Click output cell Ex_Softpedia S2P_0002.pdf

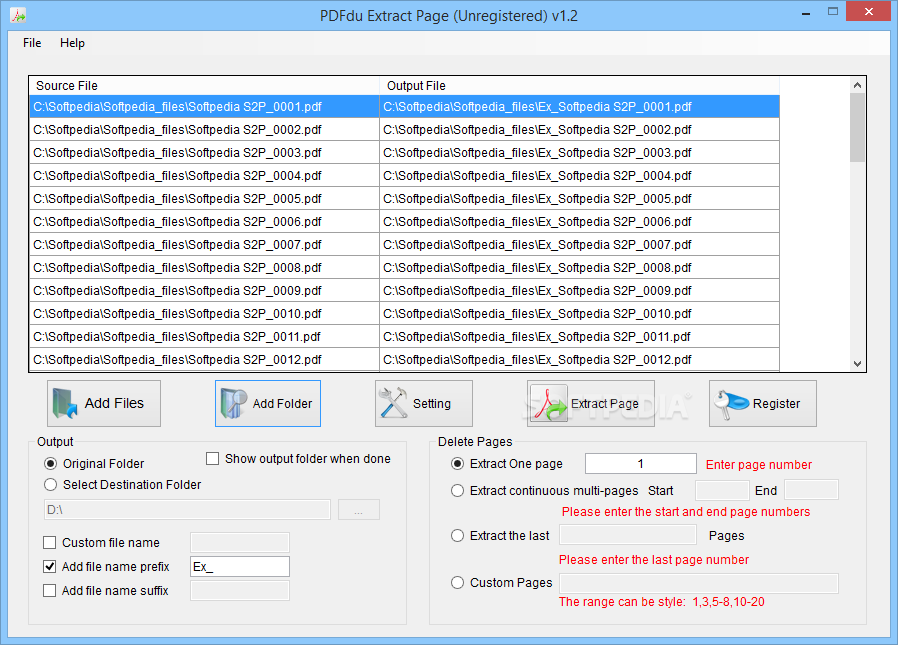coord(579,129)
